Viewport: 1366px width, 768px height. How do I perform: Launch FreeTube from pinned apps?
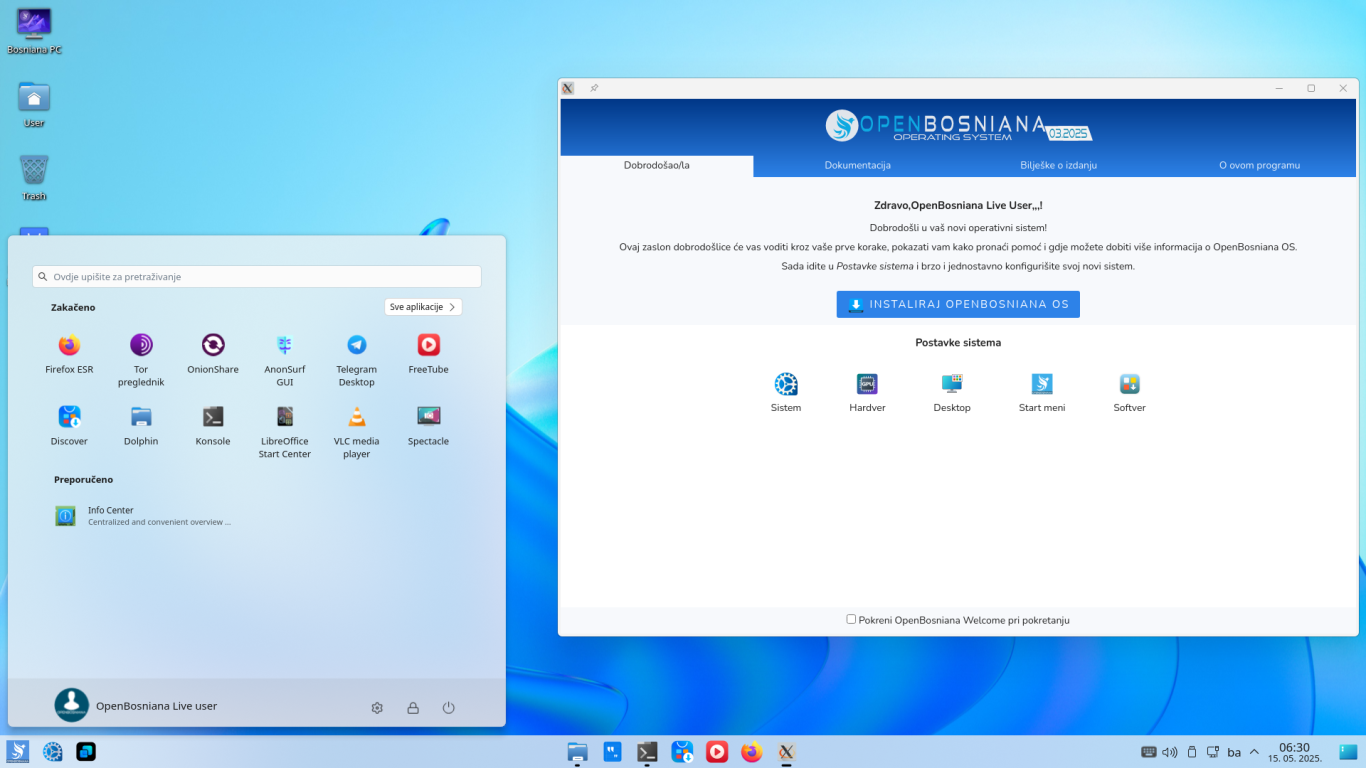pyautogui.click(x=428, y=354)
